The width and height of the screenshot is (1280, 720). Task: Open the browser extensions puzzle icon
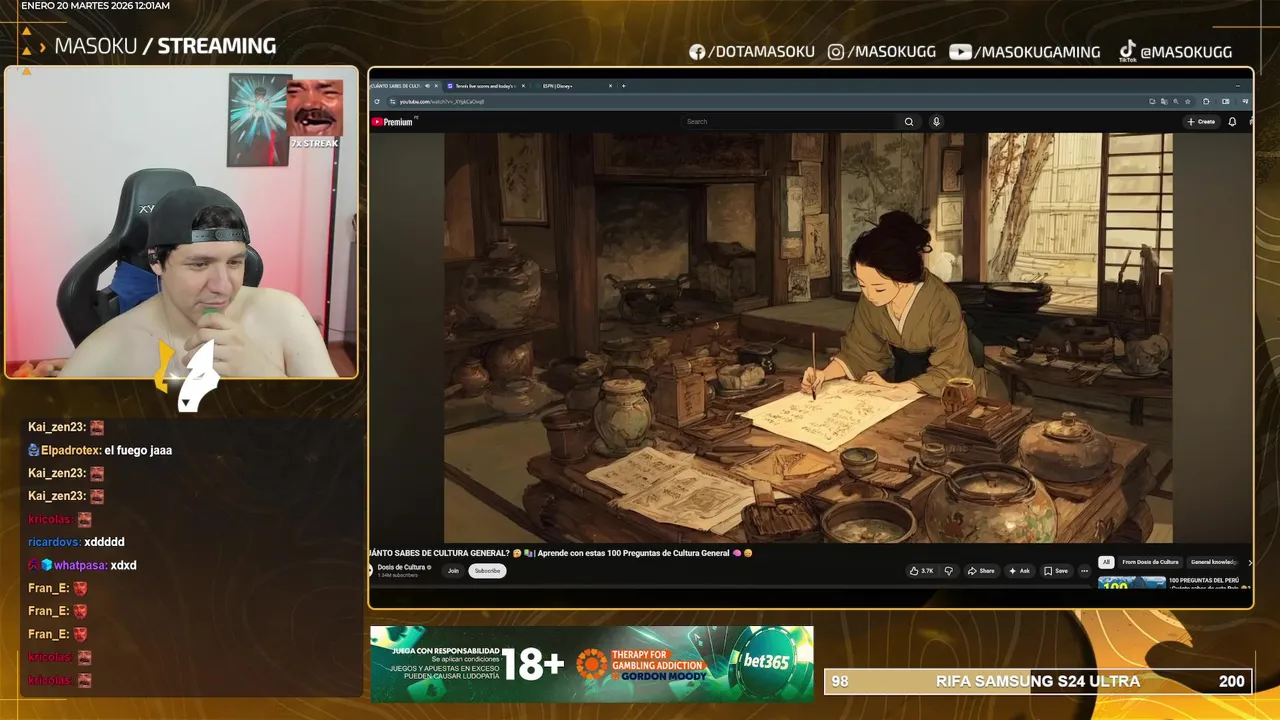point(1206,101)
